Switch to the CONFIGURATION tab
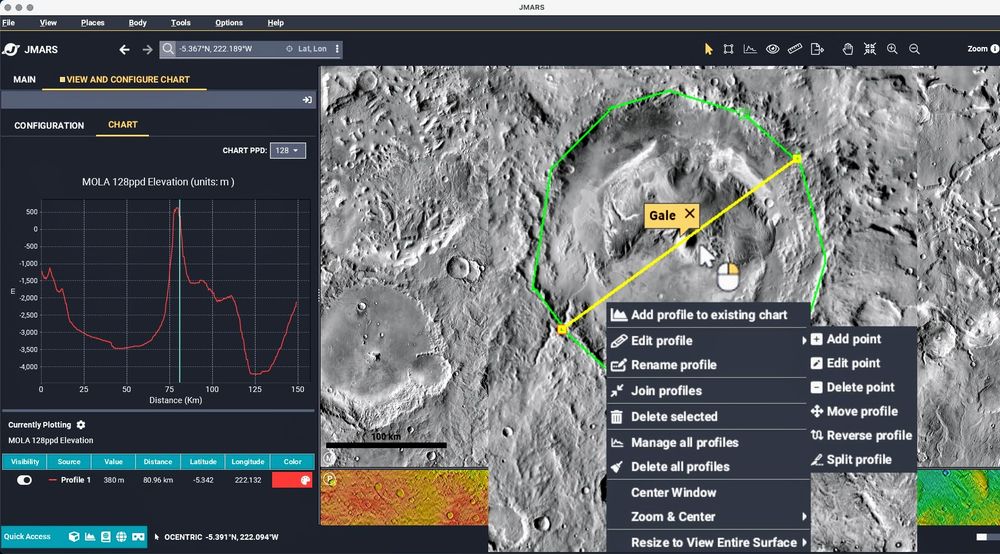 click(49, 126)
